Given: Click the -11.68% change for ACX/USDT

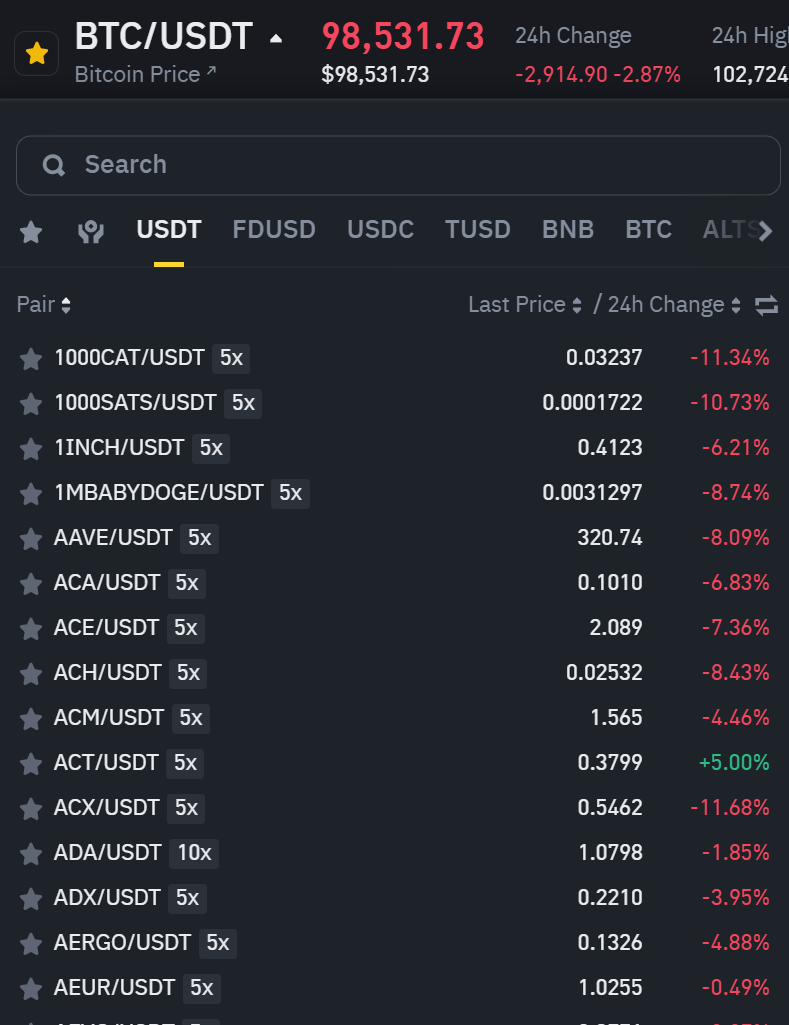Looking at the screenshot, I should click(x=730, y=808).
